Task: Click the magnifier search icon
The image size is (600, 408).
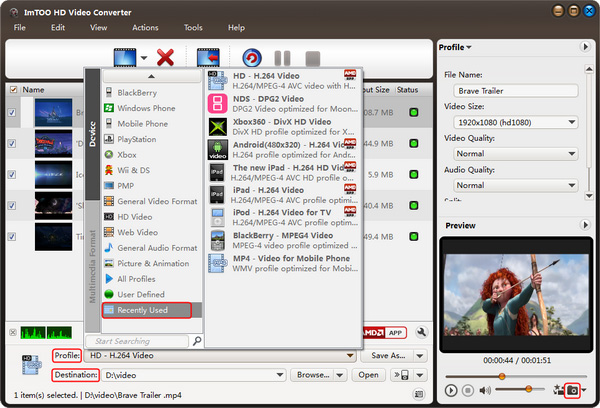Action: click(197, 341)
